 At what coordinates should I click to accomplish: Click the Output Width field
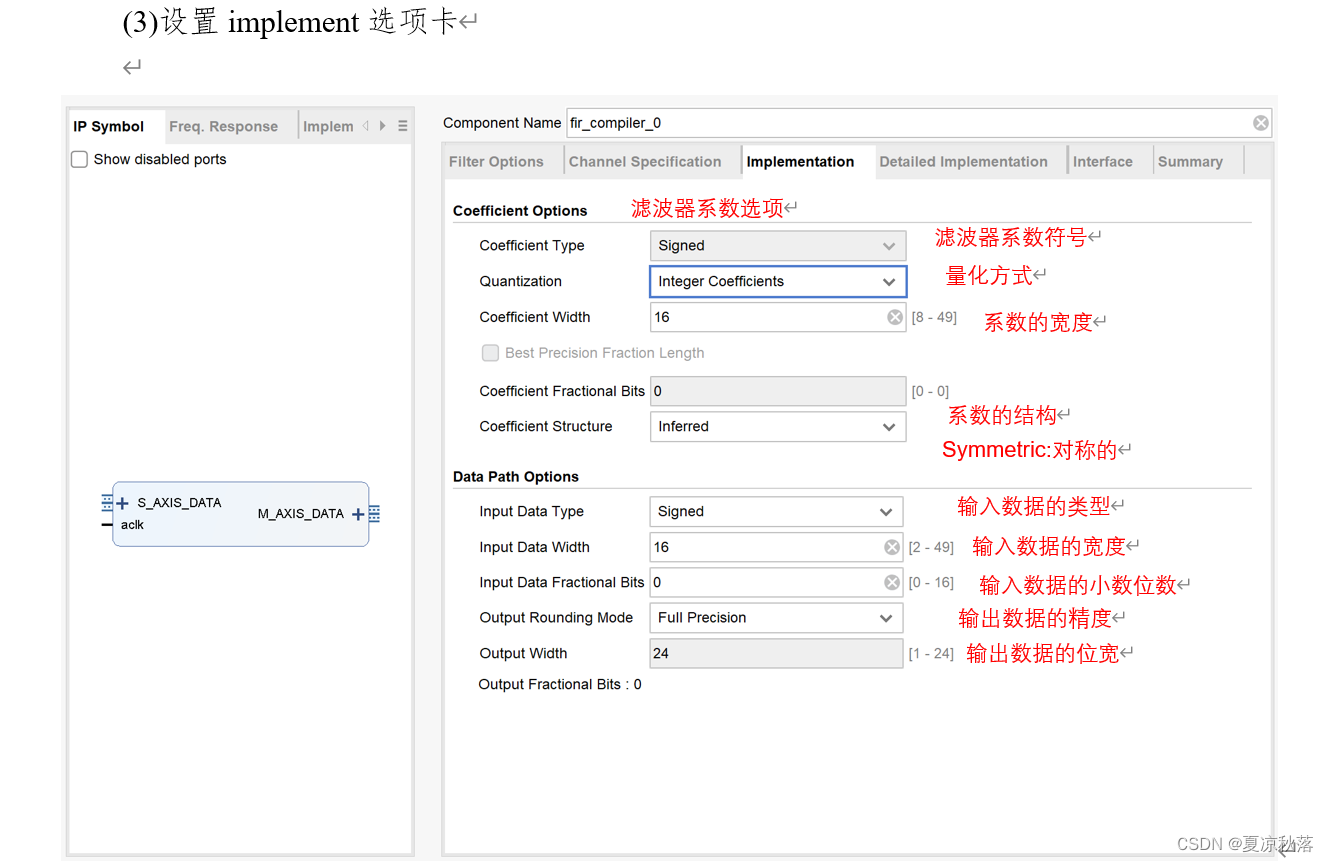(776, 653)
